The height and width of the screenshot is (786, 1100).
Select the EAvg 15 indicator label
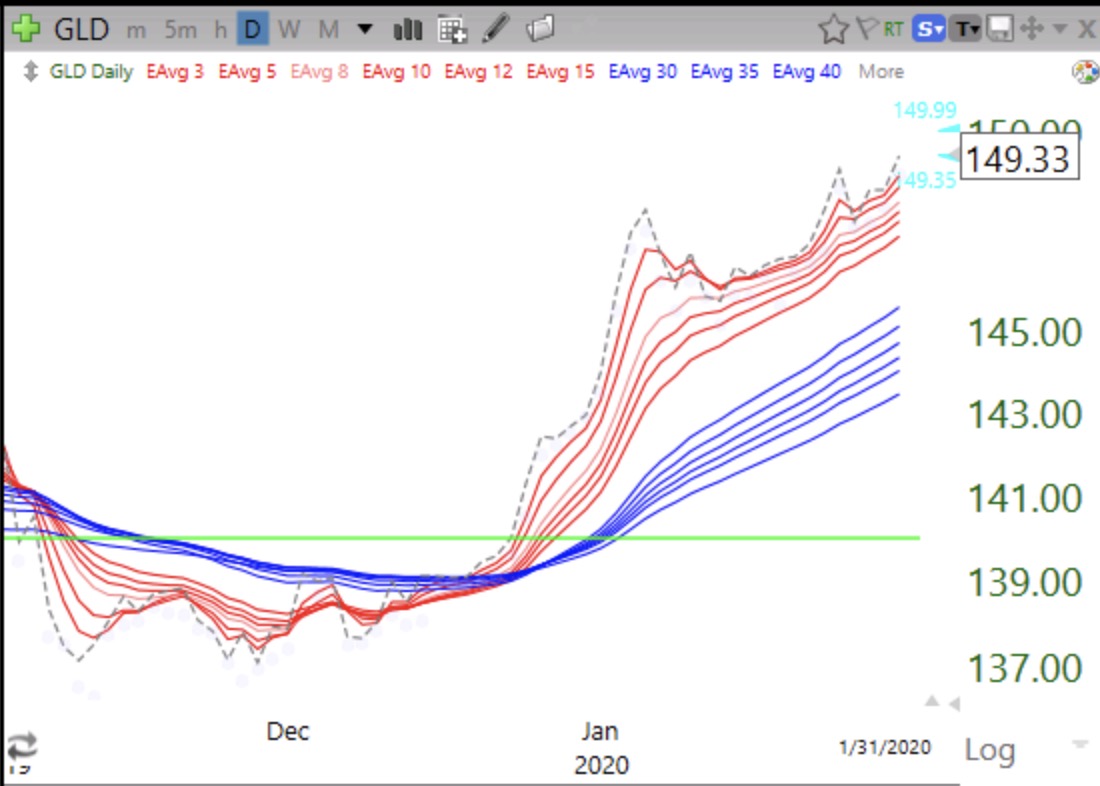(561, 72)
